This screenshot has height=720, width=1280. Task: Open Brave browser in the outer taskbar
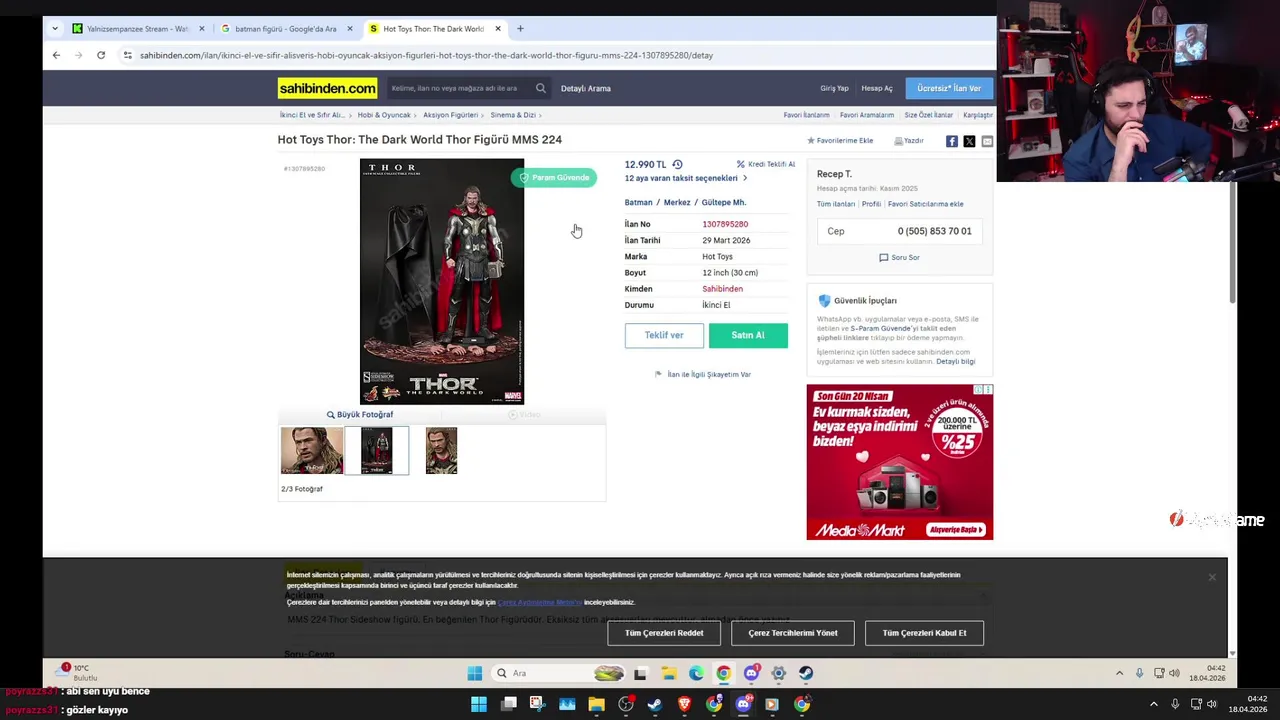684,704
